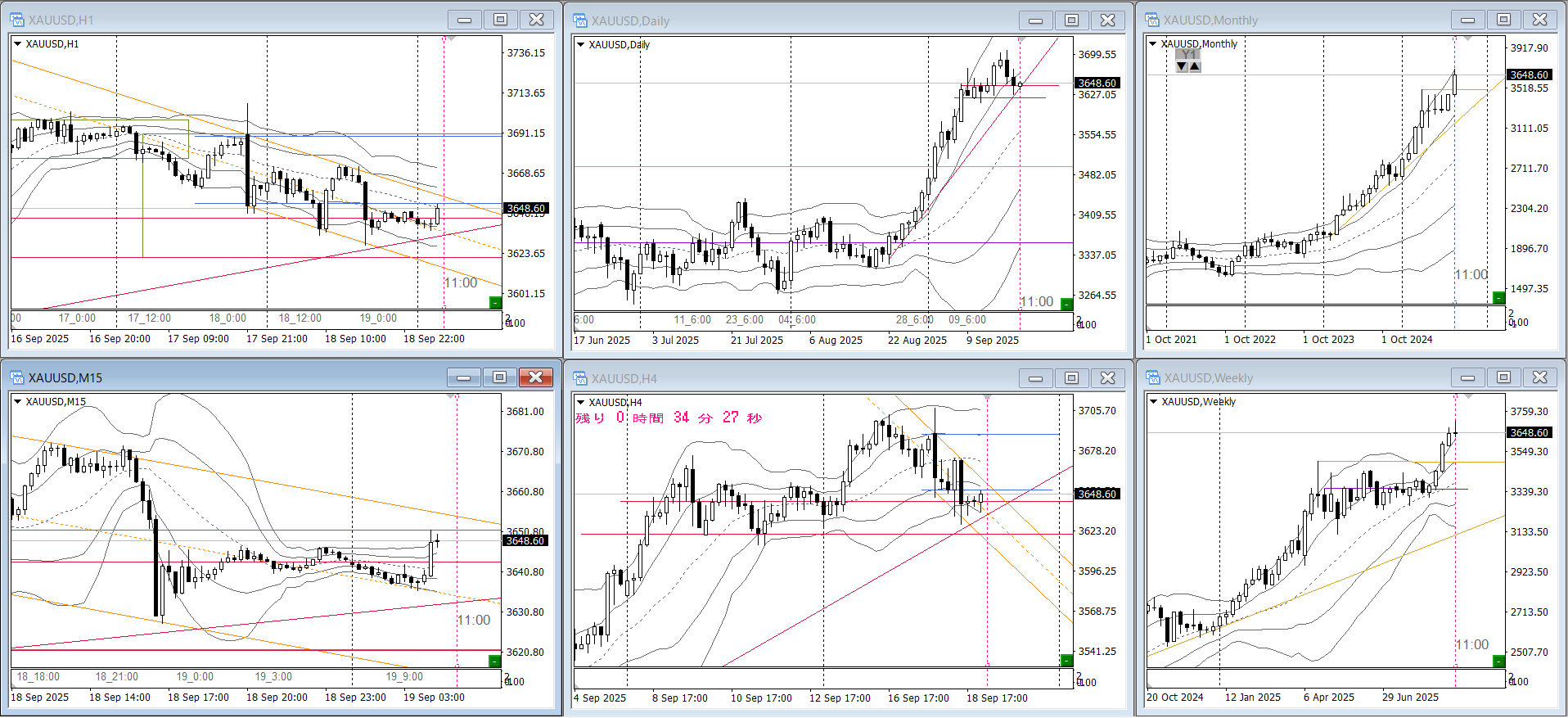This screenshot has width=1568, height=718.
Task: Toggle the green minus box on Daily chart
Action: pyautogui.click(x=1066, y=305)
